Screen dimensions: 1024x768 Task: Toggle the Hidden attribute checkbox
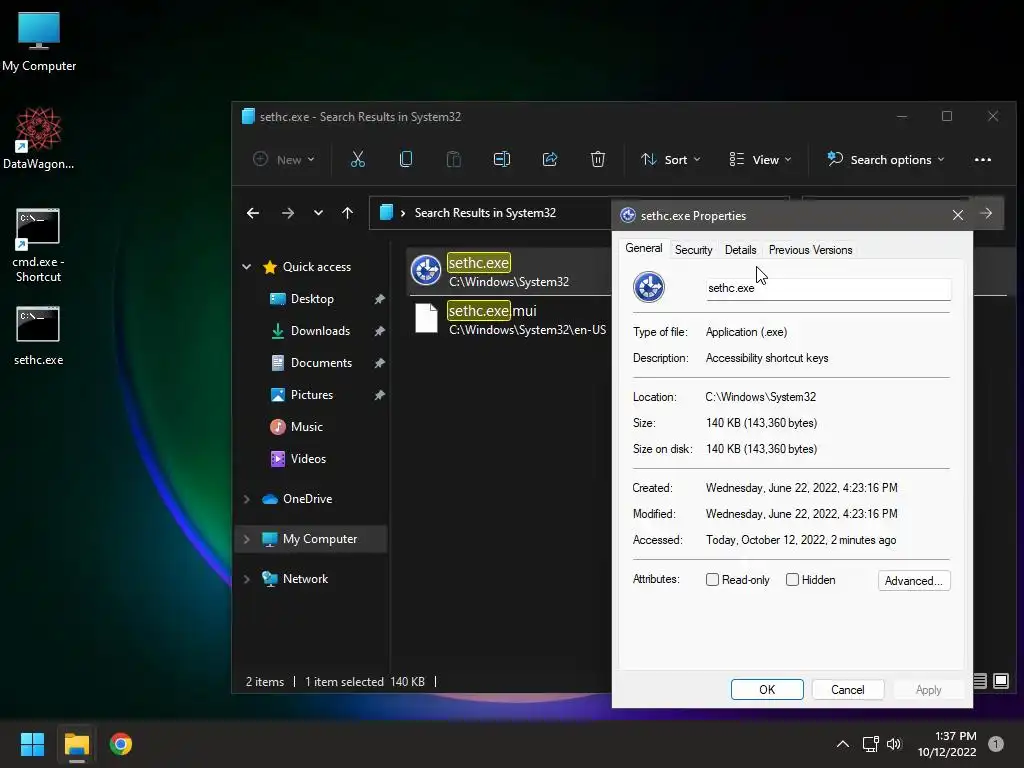point(792,579)
